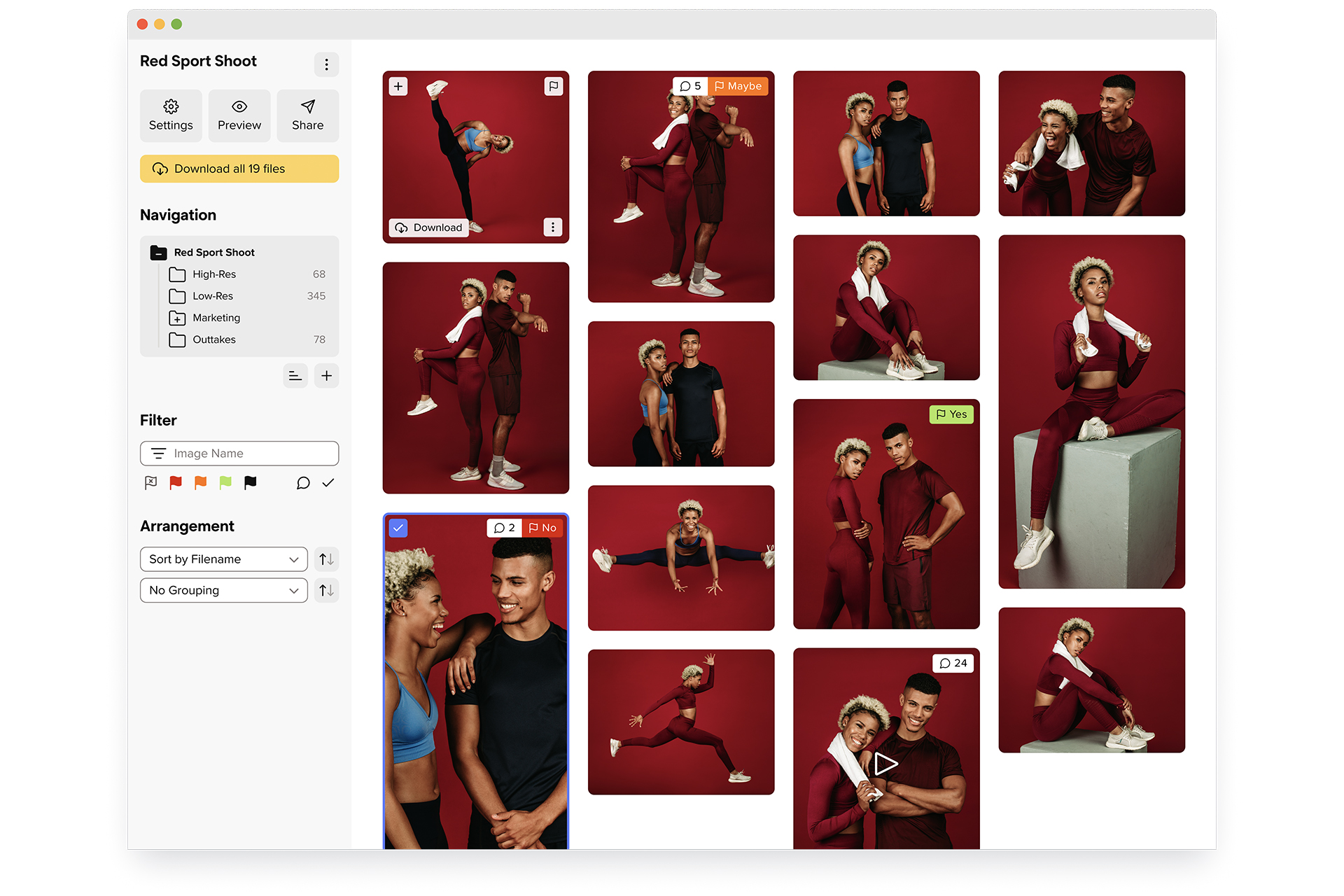Open the High-Res folder
The width and height of the screenshot is (1344, 896).
214,274
